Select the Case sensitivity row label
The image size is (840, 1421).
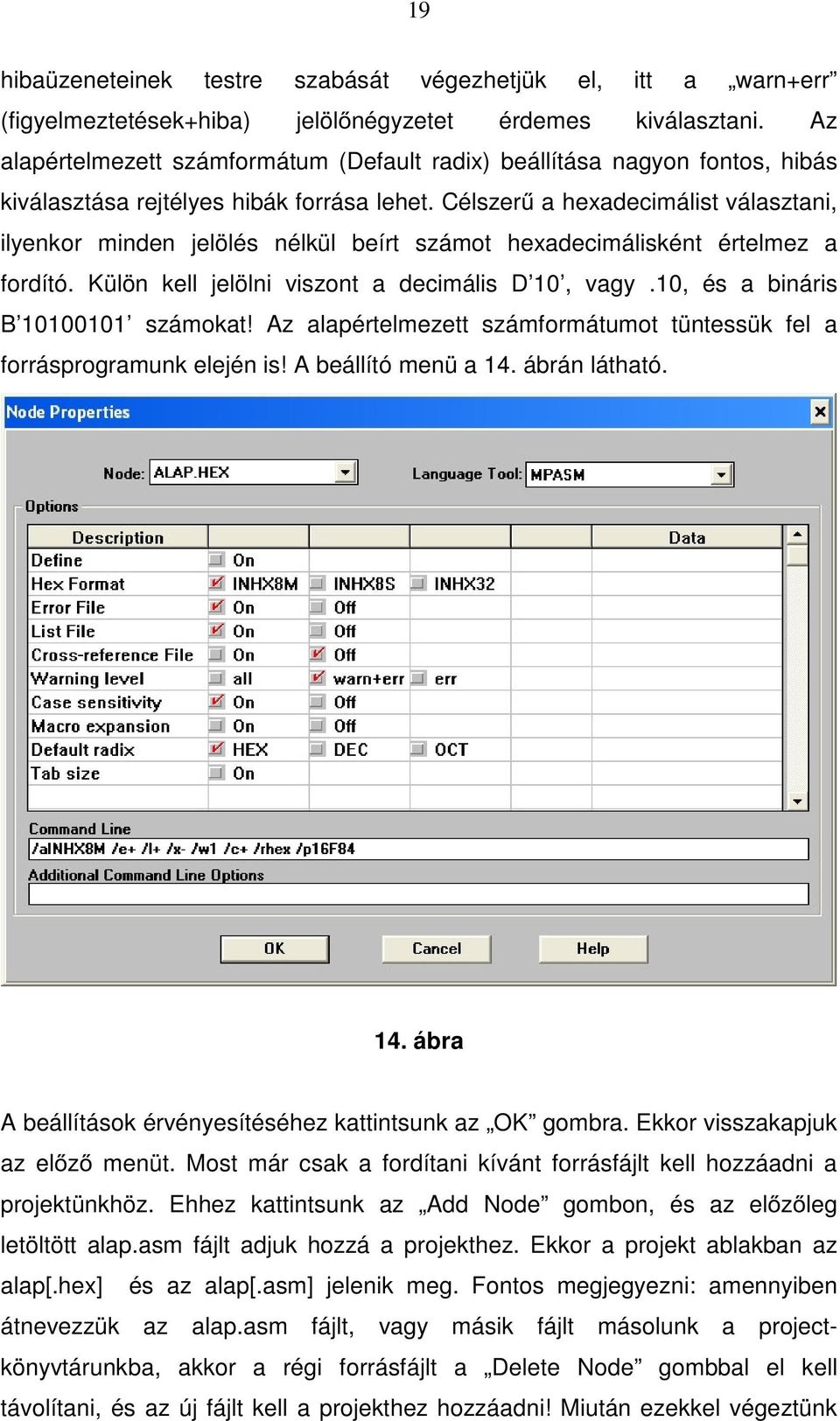96,703
